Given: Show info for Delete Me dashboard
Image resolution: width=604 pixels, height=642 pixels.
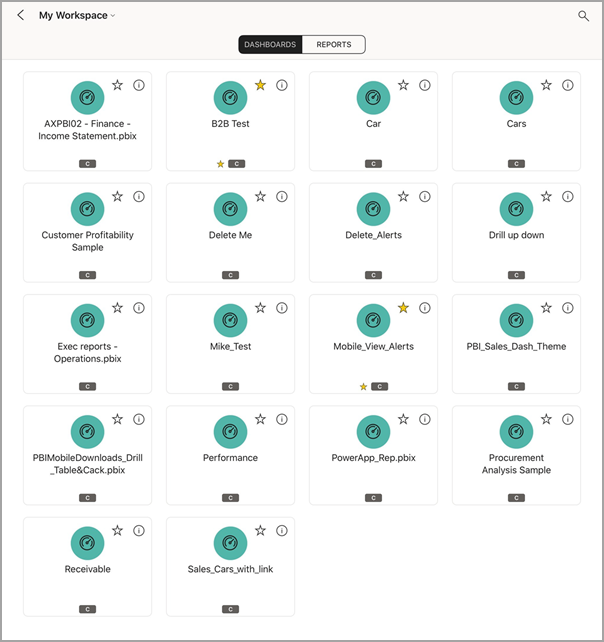Looking at the screenshot, I should click(x=282, y=197).
